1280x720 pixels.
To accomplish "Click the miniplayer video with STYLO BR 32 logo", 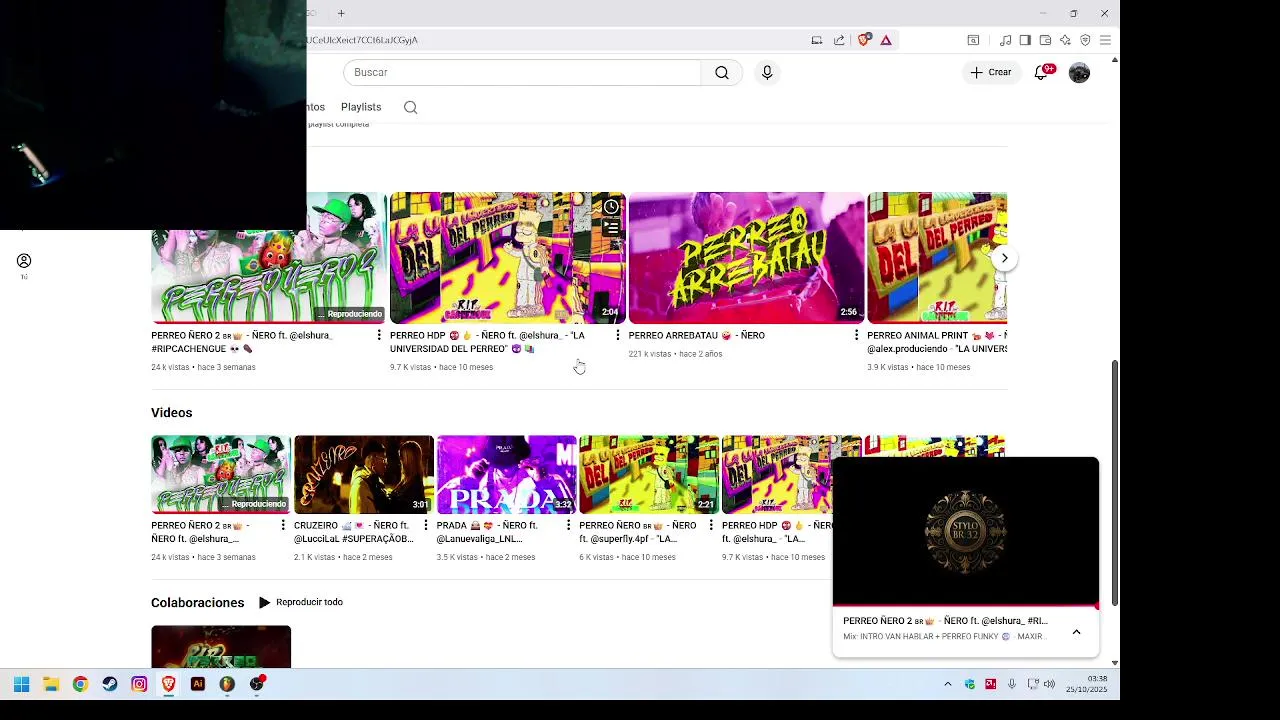I will tap(965, 531).
